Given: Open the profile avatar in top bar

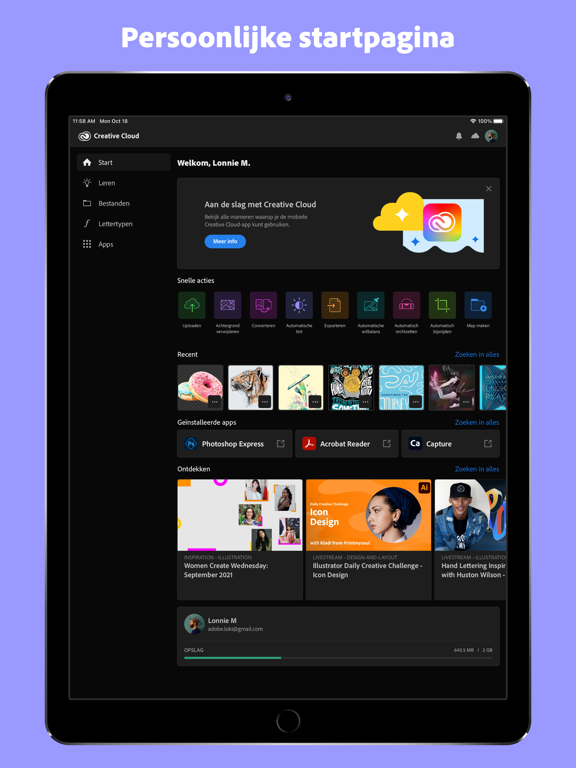Looking at the screenshot, I should [491, 136].
